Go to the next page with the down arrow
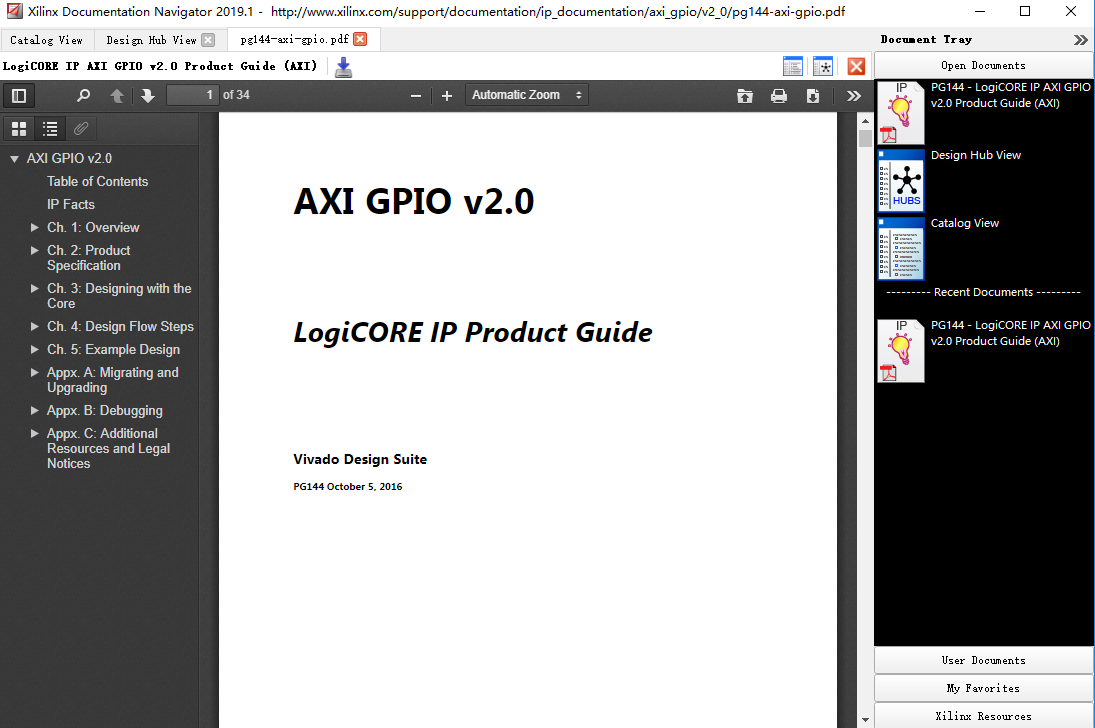1095x728 pixels. coord(148,95)
